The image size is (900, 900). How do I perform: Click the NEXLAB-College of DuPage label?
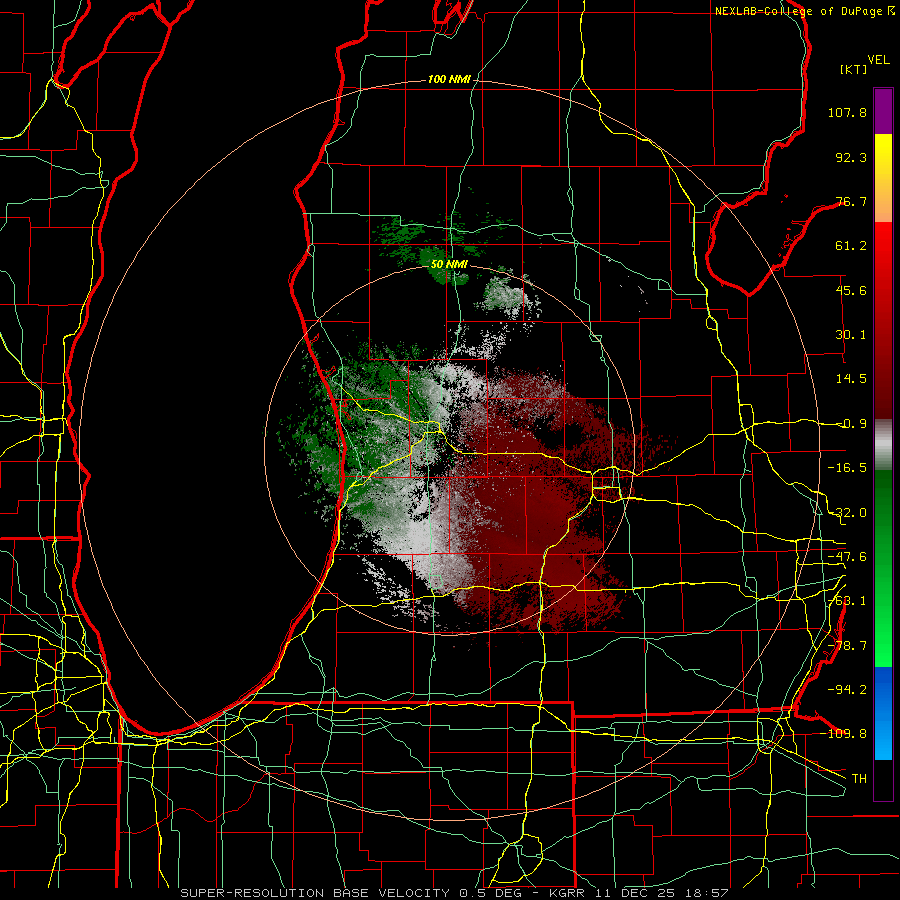click(x=804, y=11)
